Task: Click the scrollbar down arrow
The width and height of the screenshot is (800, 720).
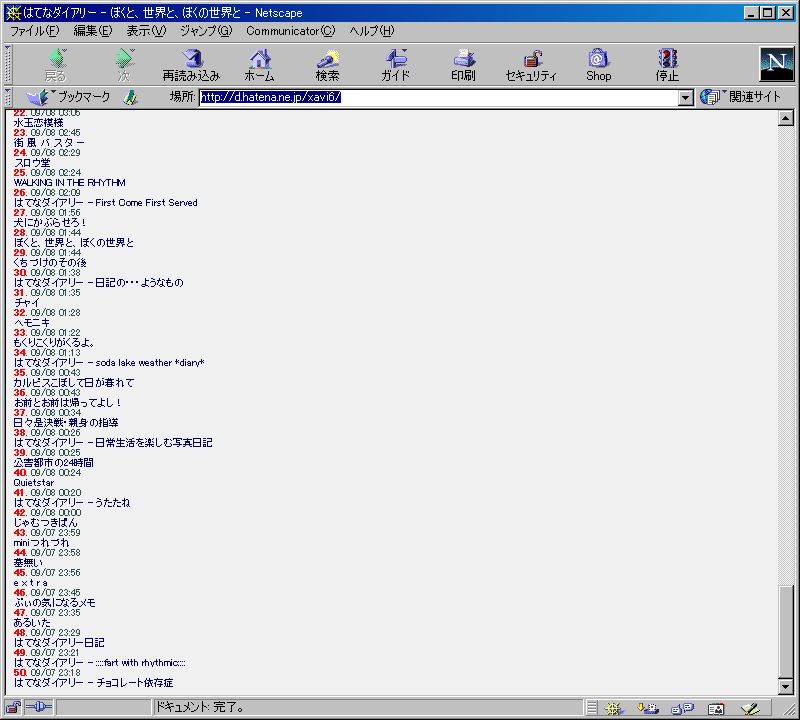Action: coord(786,687)
